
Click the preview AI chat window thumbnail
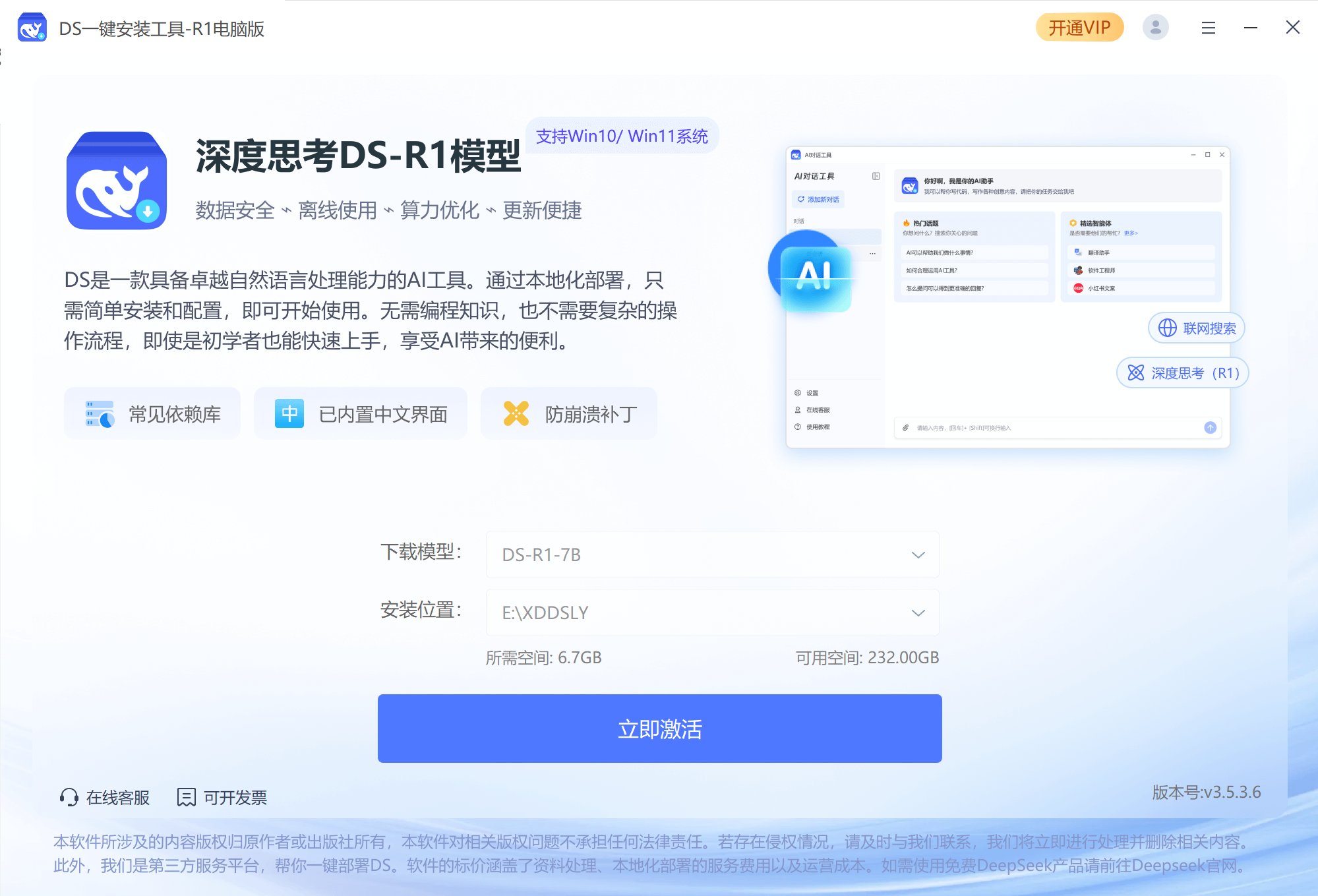[x=1007, y=297]
